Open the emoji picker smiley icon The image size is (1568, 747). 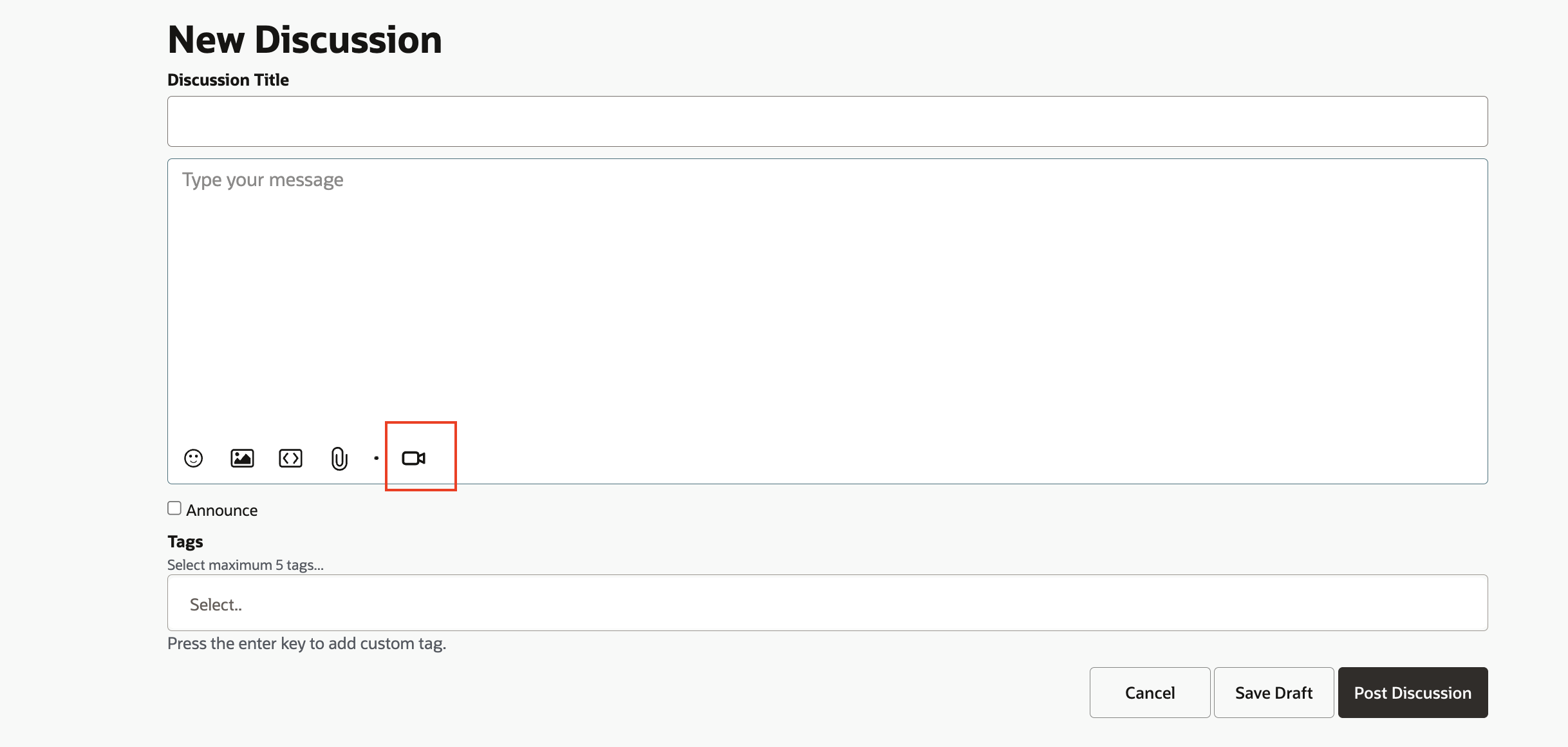[193, 459]
